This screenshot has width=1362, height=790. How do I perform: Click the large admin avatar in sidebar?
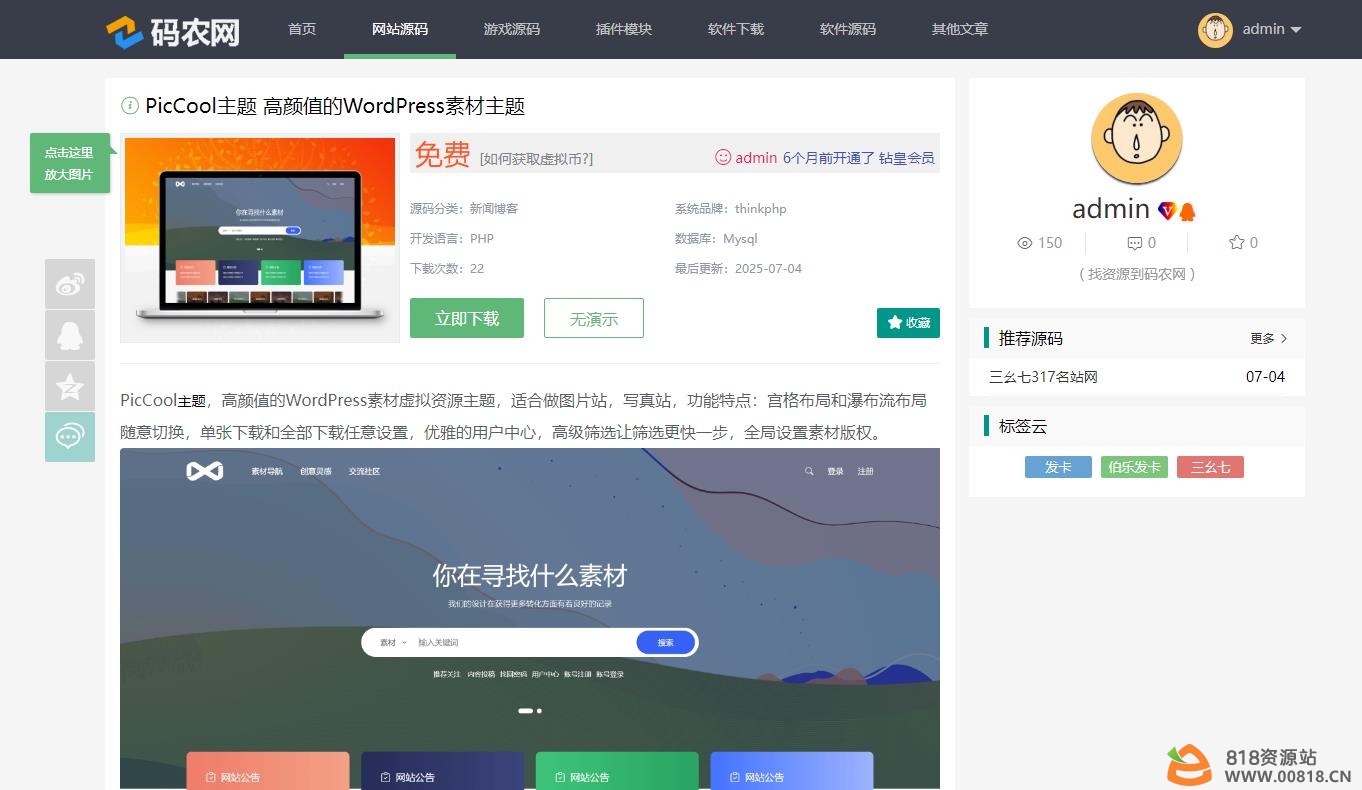pos(1137,139)
